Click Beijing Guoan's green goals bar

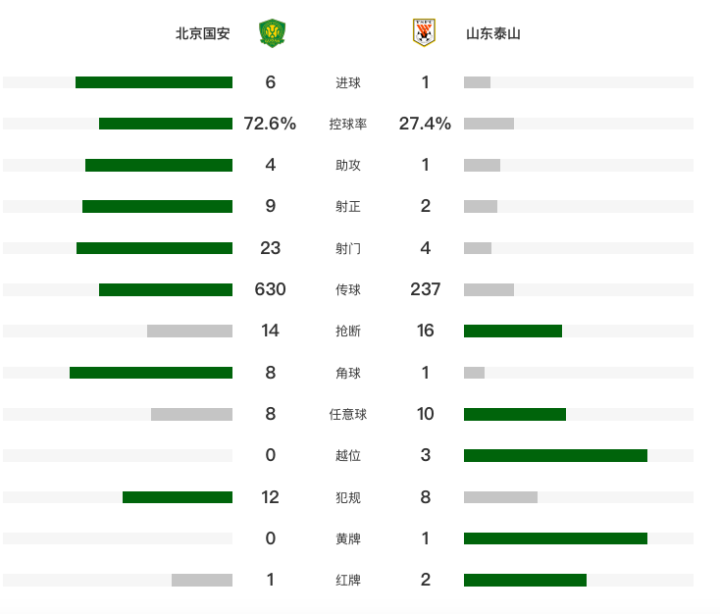tap(154, 82)
